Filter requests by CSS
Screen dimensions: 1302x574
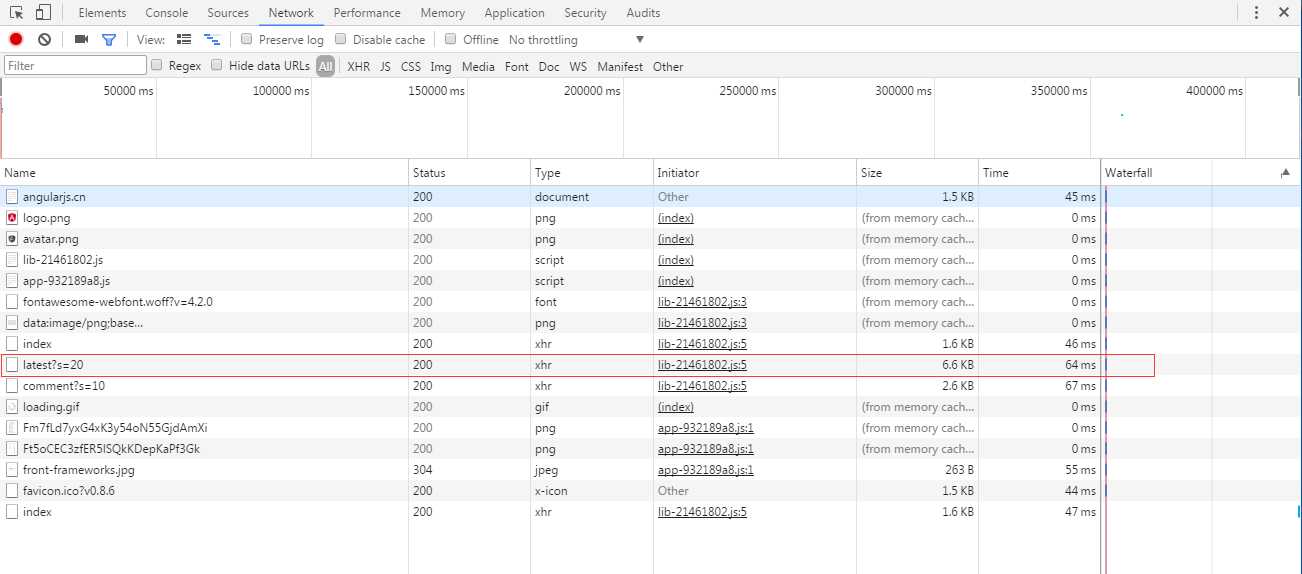[411, 66]
